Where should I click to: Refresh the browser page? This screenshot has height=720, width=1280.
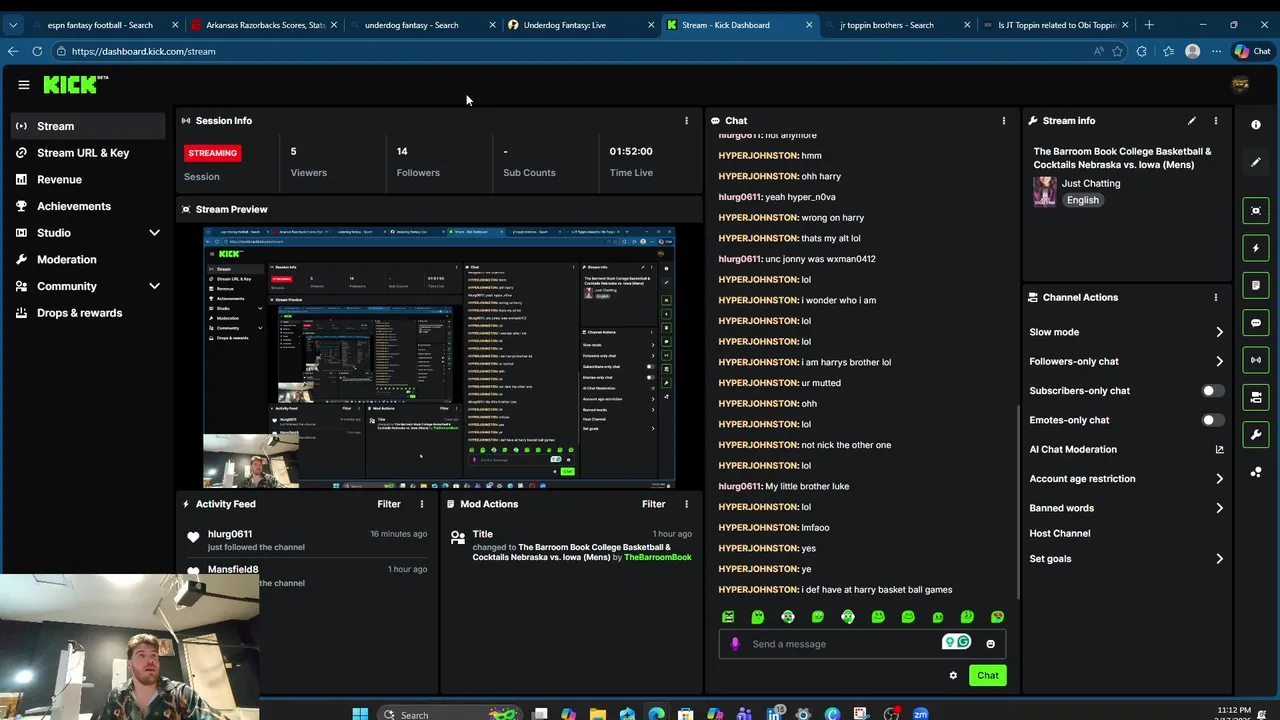pos(37,51)
